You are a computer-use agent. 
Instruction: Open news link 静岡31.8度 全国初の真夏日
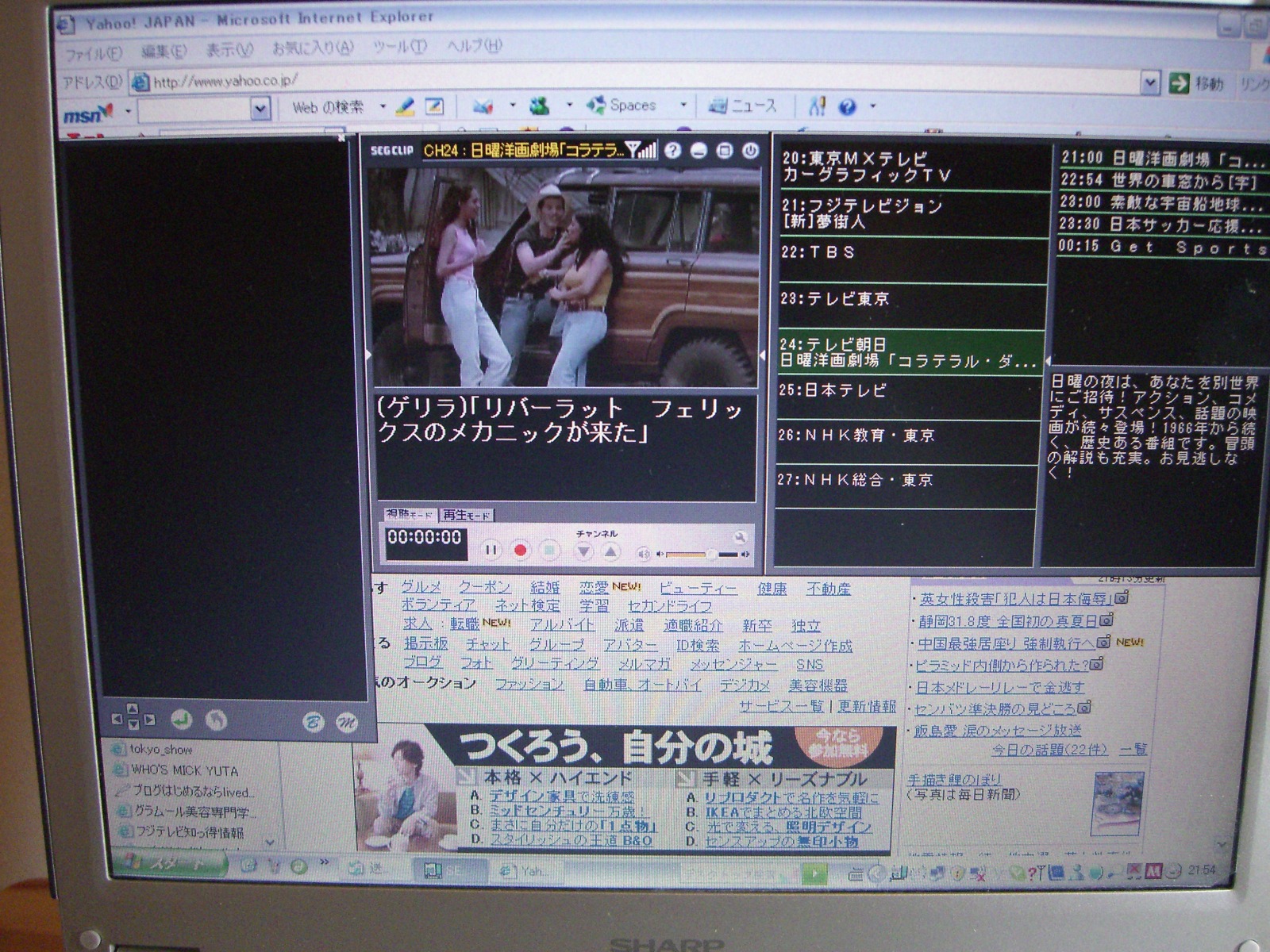(1008, 620)
